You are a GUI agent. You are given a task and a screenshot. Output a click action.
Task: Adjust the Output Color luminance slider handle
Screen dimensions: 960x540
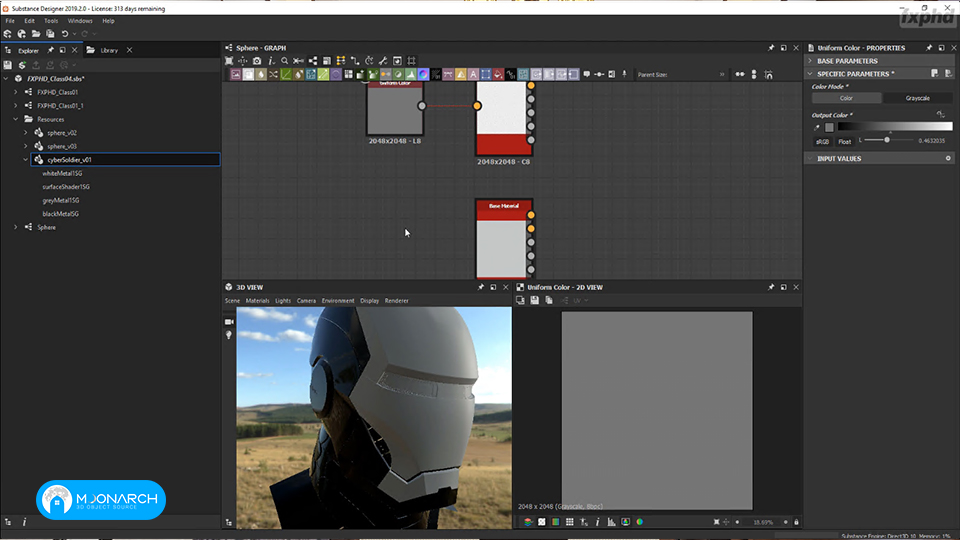coord(887,140)
